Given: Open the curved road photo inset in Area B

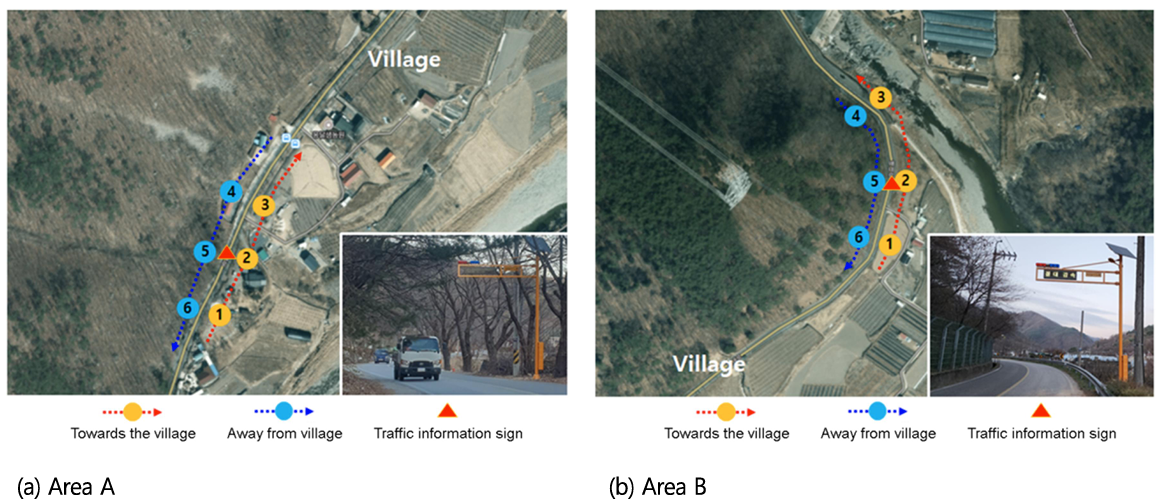Looking at the screenshot, I should [x=1040, y=316].
